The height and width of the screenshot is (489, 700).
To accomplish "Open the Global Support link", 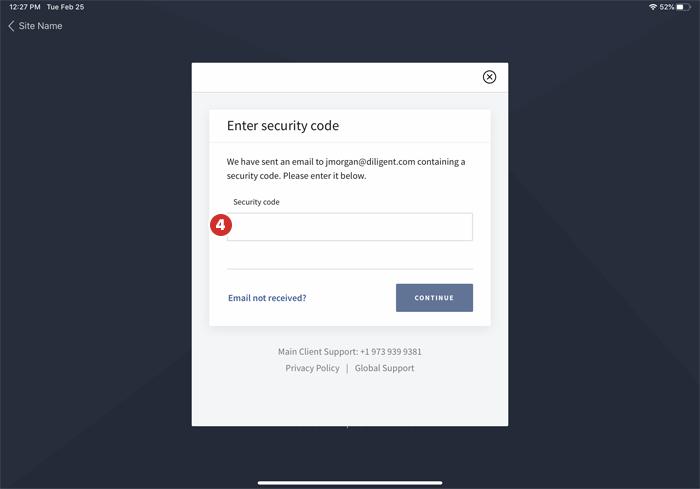I will tap(384, 368).
